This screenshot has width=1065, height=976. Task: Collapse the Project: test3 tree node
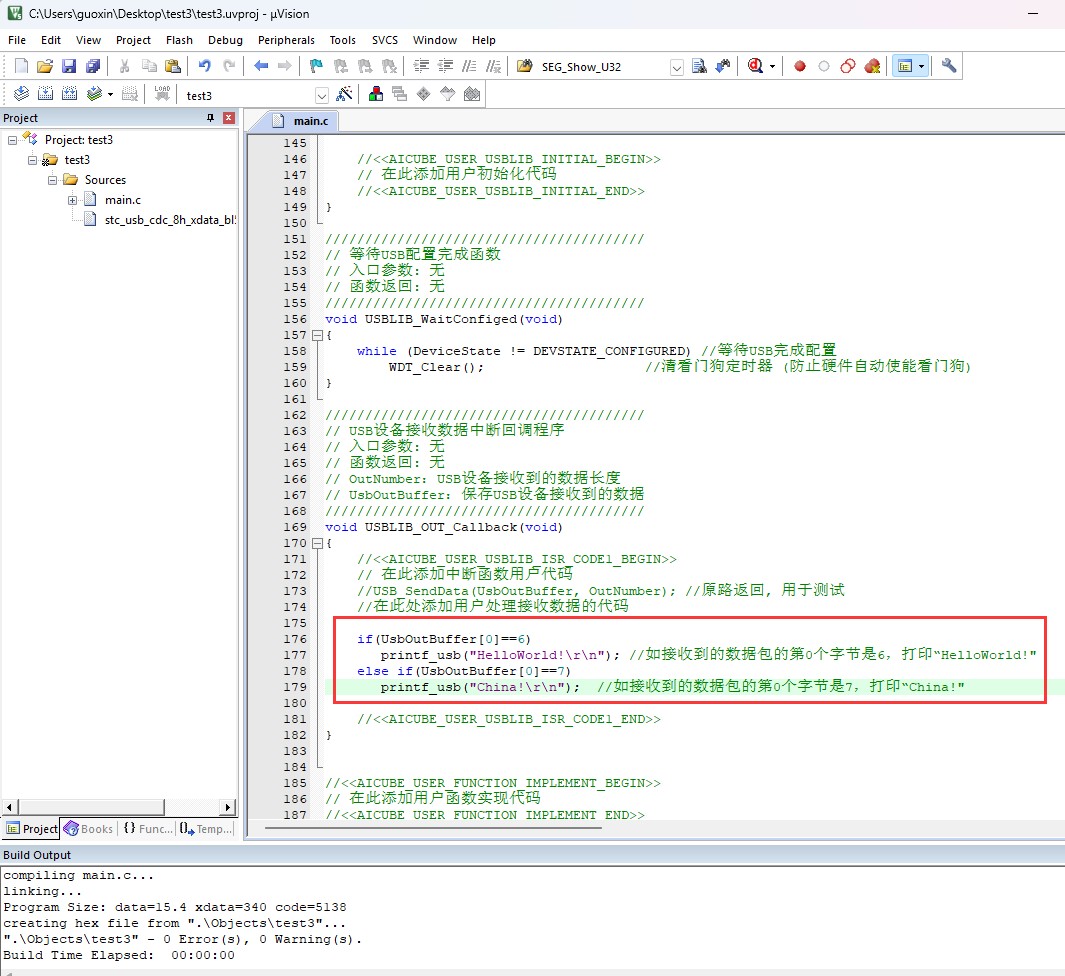pyautogui.click(x=12, y=140)
